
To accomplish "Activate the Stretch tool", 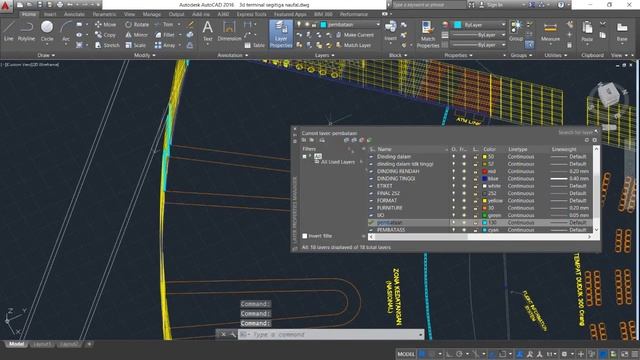I will pos(107,45).
